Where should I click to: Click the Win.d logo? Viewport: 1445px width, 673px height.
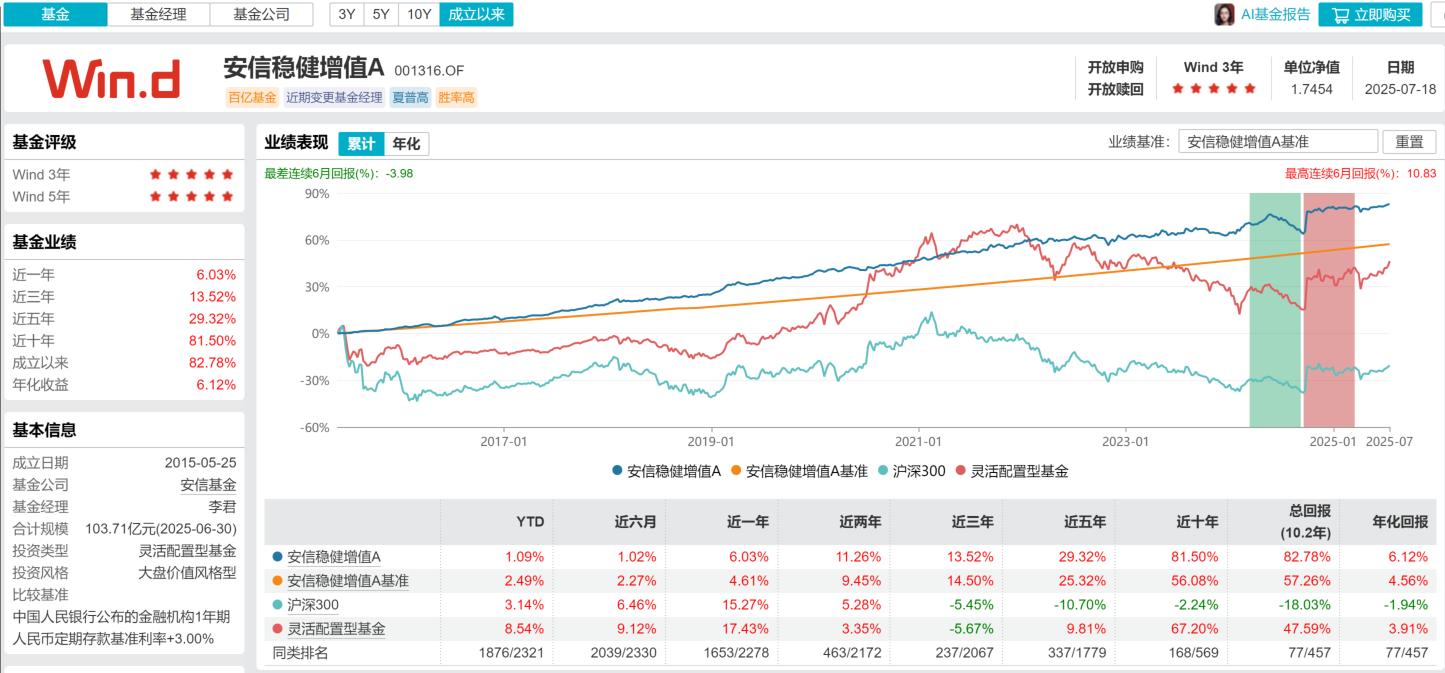[112, 79]
